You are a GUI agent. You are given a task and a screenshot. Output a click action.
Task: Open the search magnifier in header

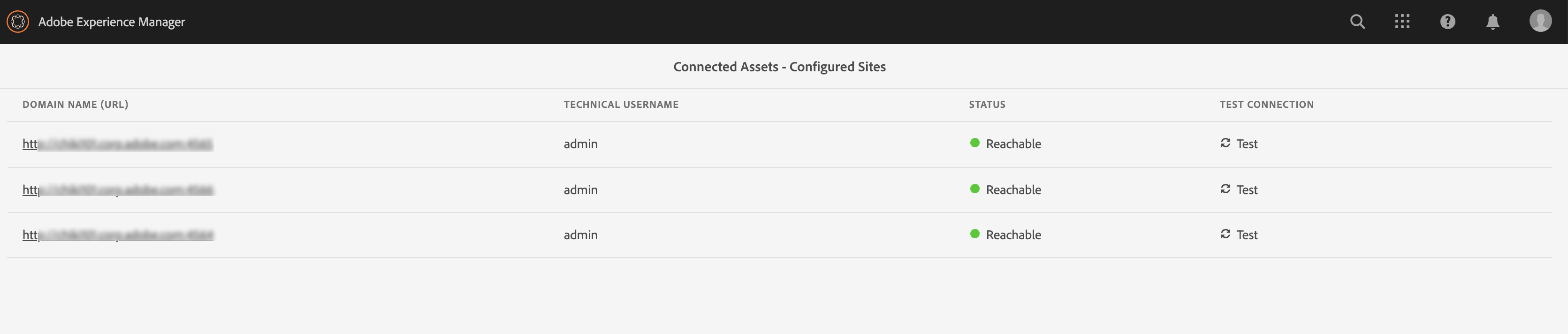(1357, 22)
